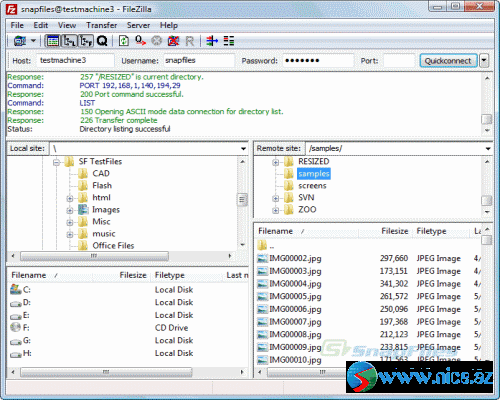Open the Site Manager dropdown arrow

pos(33,41)
